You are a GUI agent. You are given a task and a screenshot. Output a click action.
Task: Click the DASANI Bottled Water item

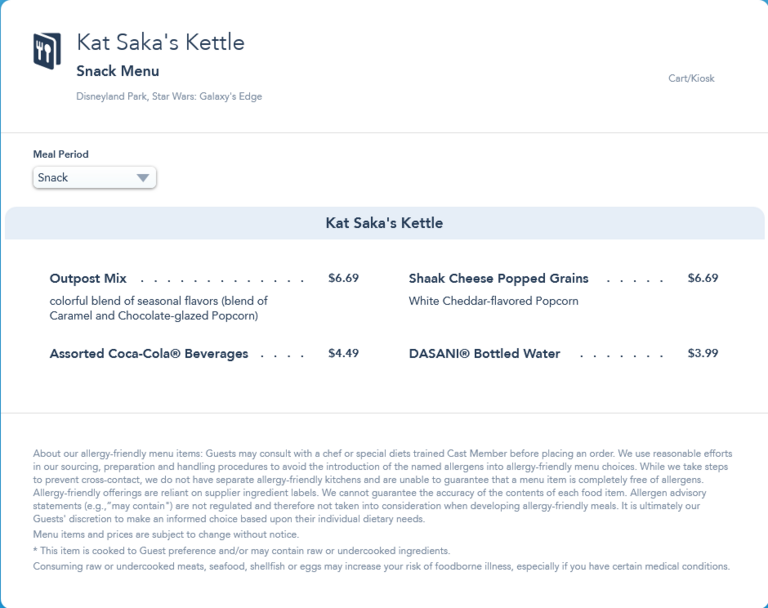[484, 353]
